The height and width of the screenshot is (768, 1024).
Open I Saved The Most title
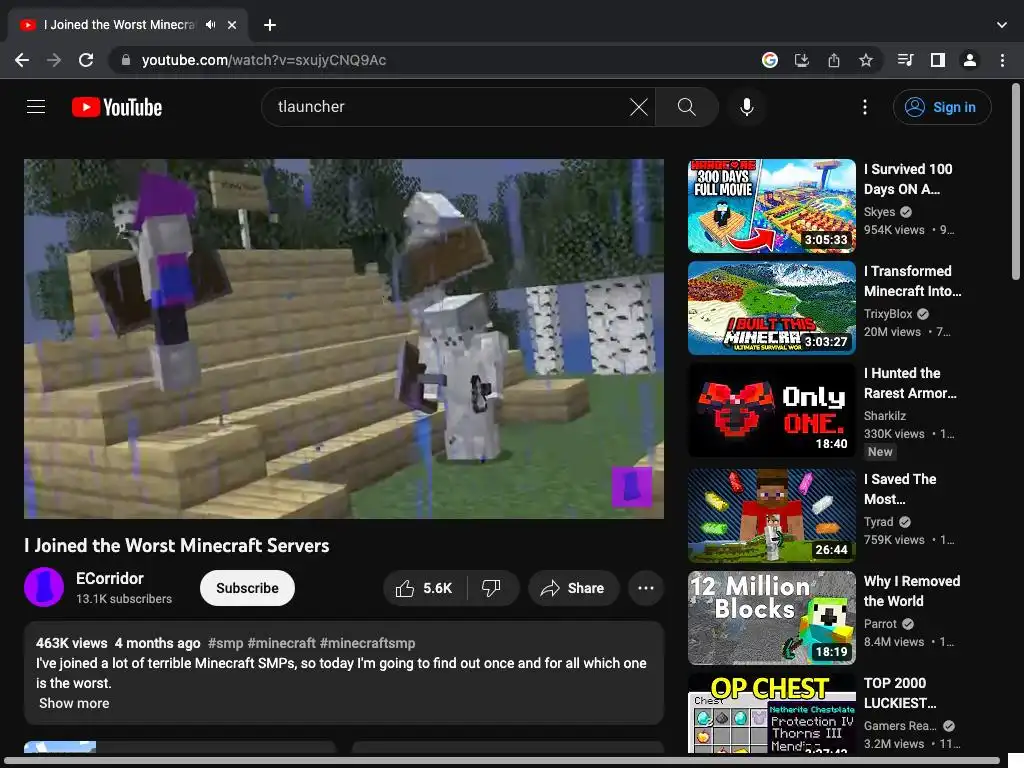(900, 488)
